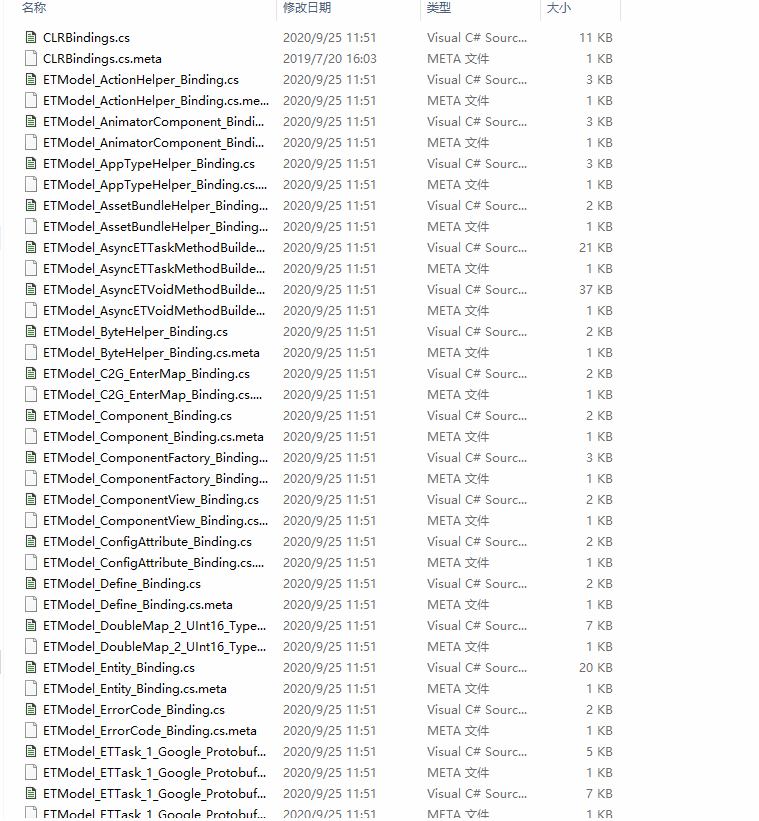759x821 pixels.
Task: Click the icon of ETModel_Define_Binding.cs.meta
Action: coord(30,605)
